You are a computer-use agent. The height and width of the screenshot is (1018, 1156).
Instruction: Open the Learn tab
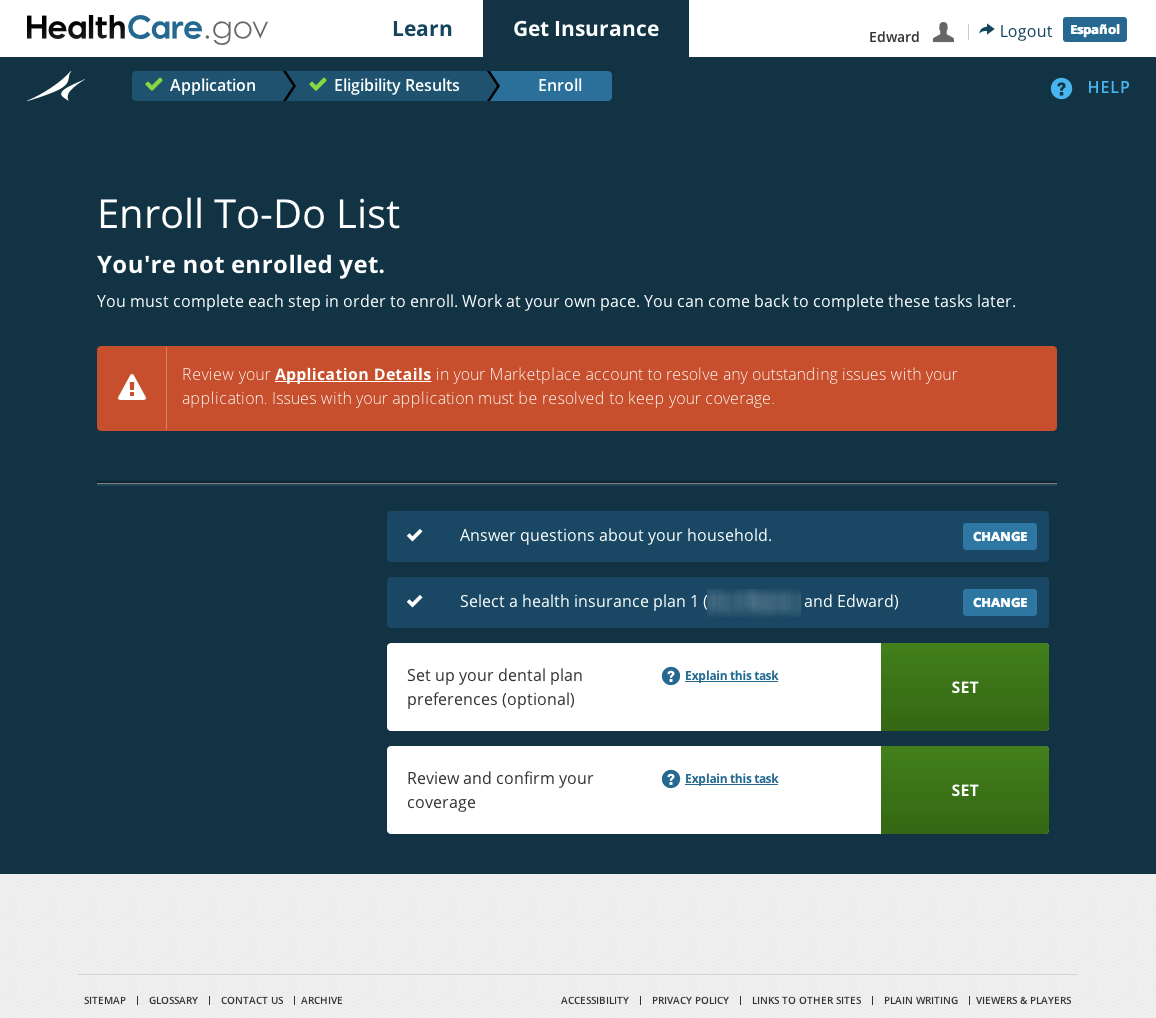[x=422, y=29]
